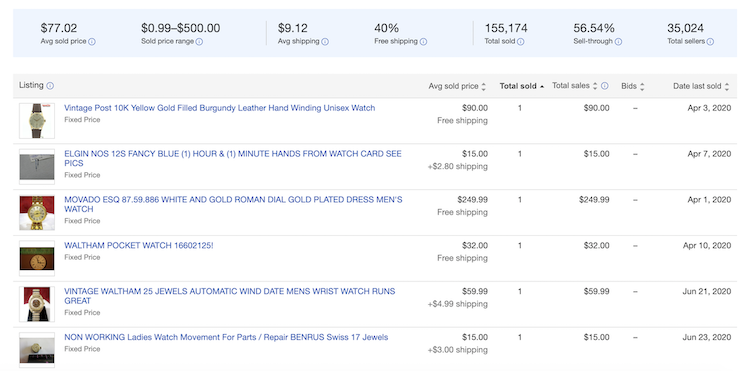Click the 56.54% sell-through value
Screen dimensions: 749x371
pyautogui.click(x=594, y=28)
